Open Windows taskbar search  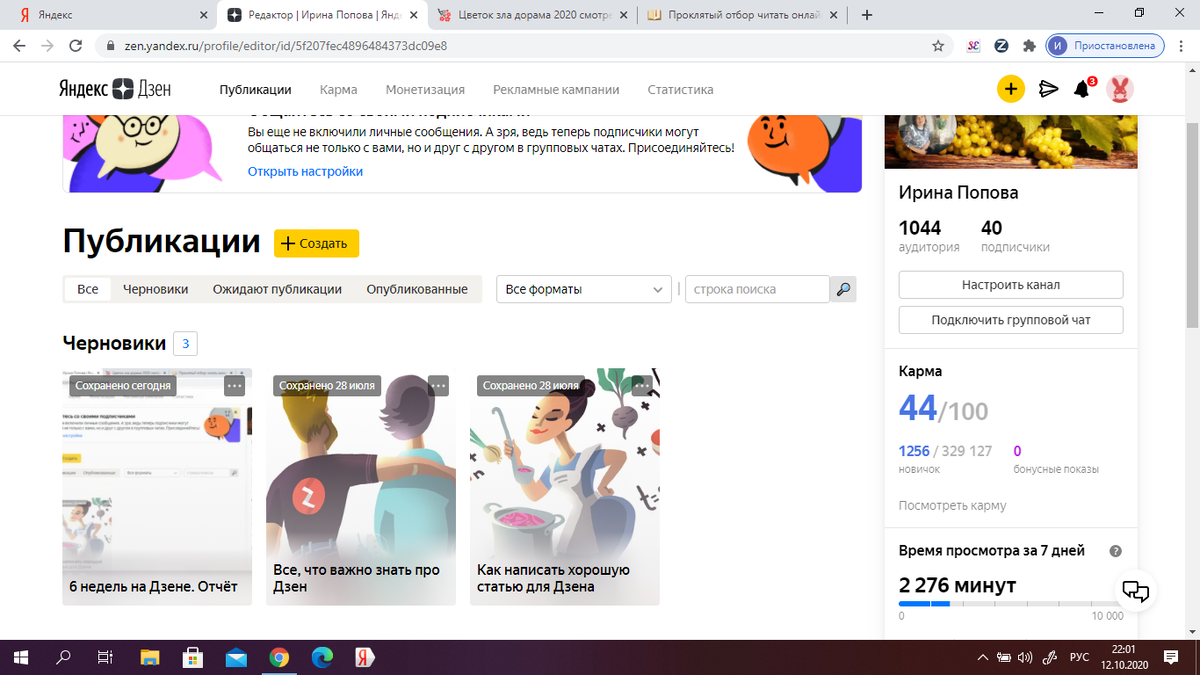tap(62, 657)
